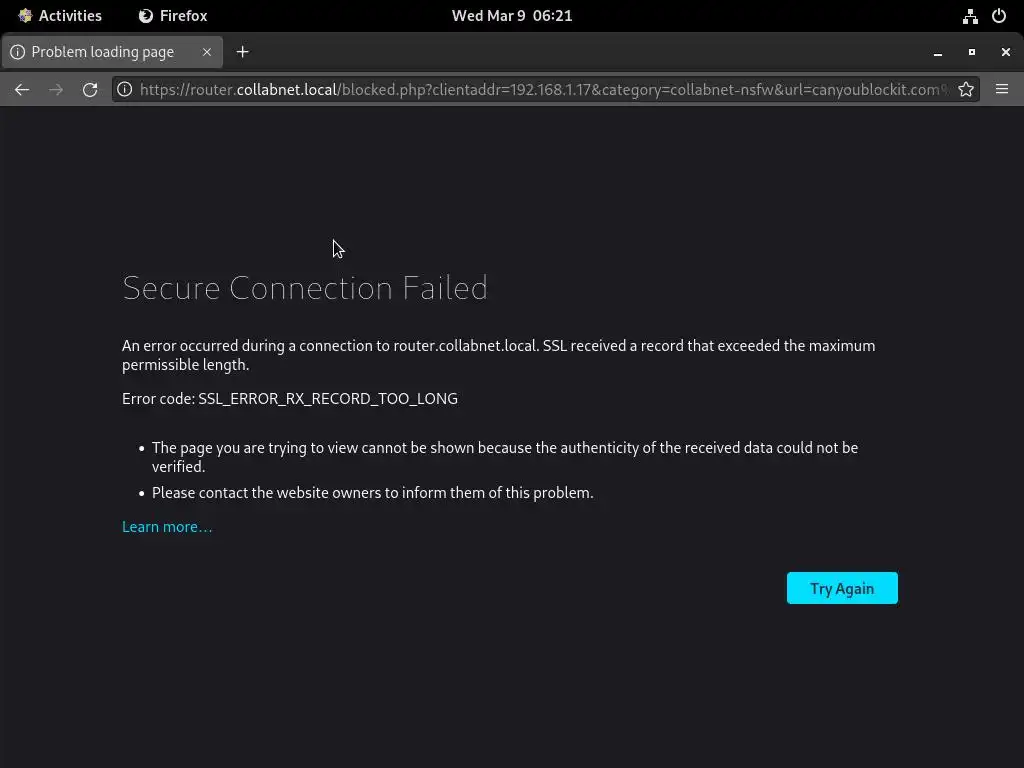Open the power menu in the top bar
This screenshot has height=768, width=1024.
[x=998, y=16]
